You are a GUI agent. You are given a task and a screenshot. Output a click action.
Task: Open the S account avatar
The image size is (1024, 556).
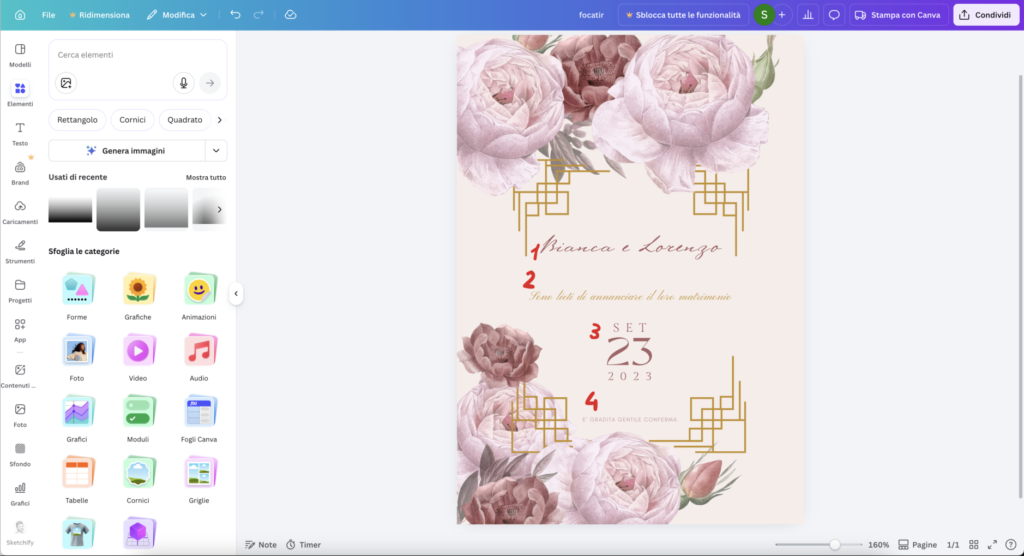point(763,14)
